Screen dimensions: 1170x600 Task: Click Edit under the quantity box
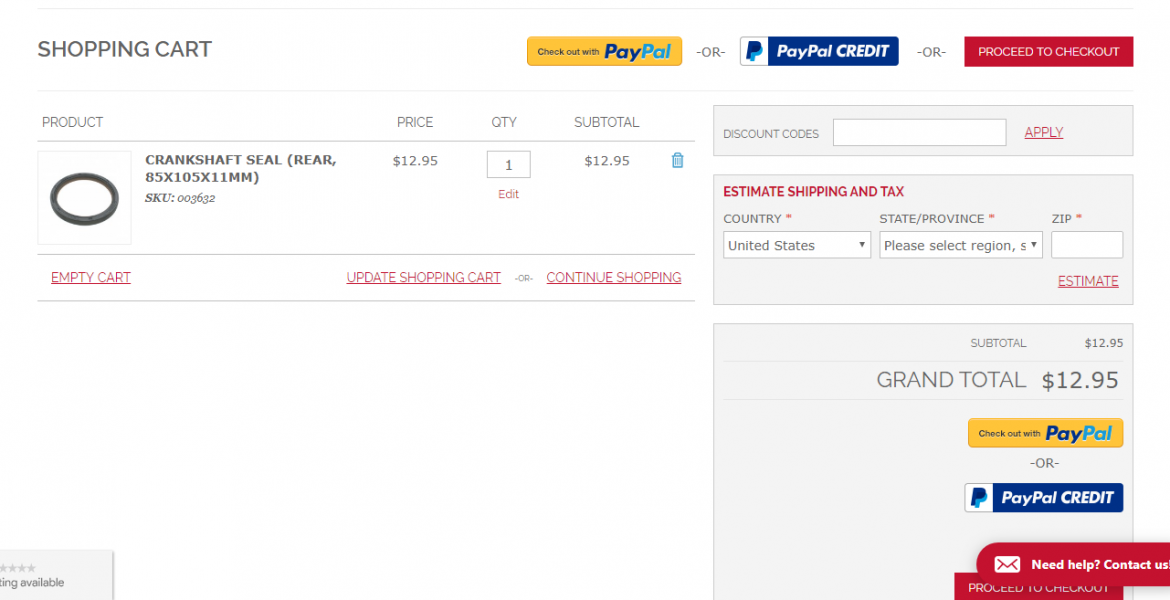click(508, 194)
